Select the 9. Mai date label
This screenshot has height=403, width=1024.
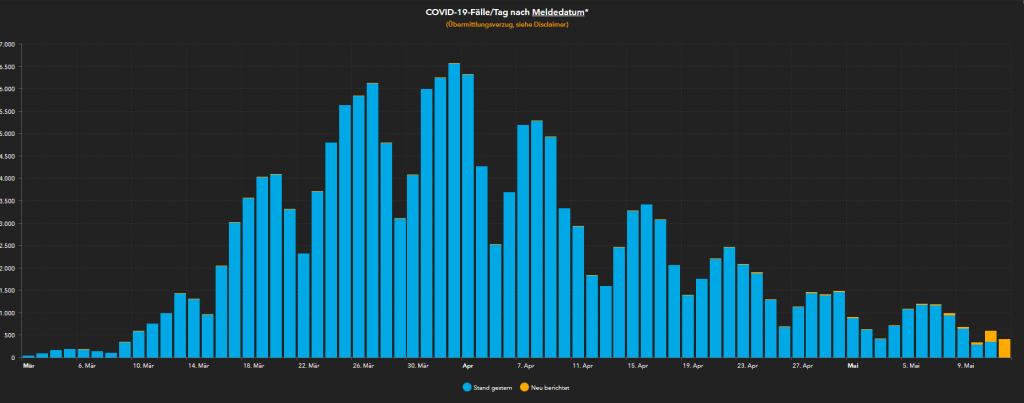[964, 366]
